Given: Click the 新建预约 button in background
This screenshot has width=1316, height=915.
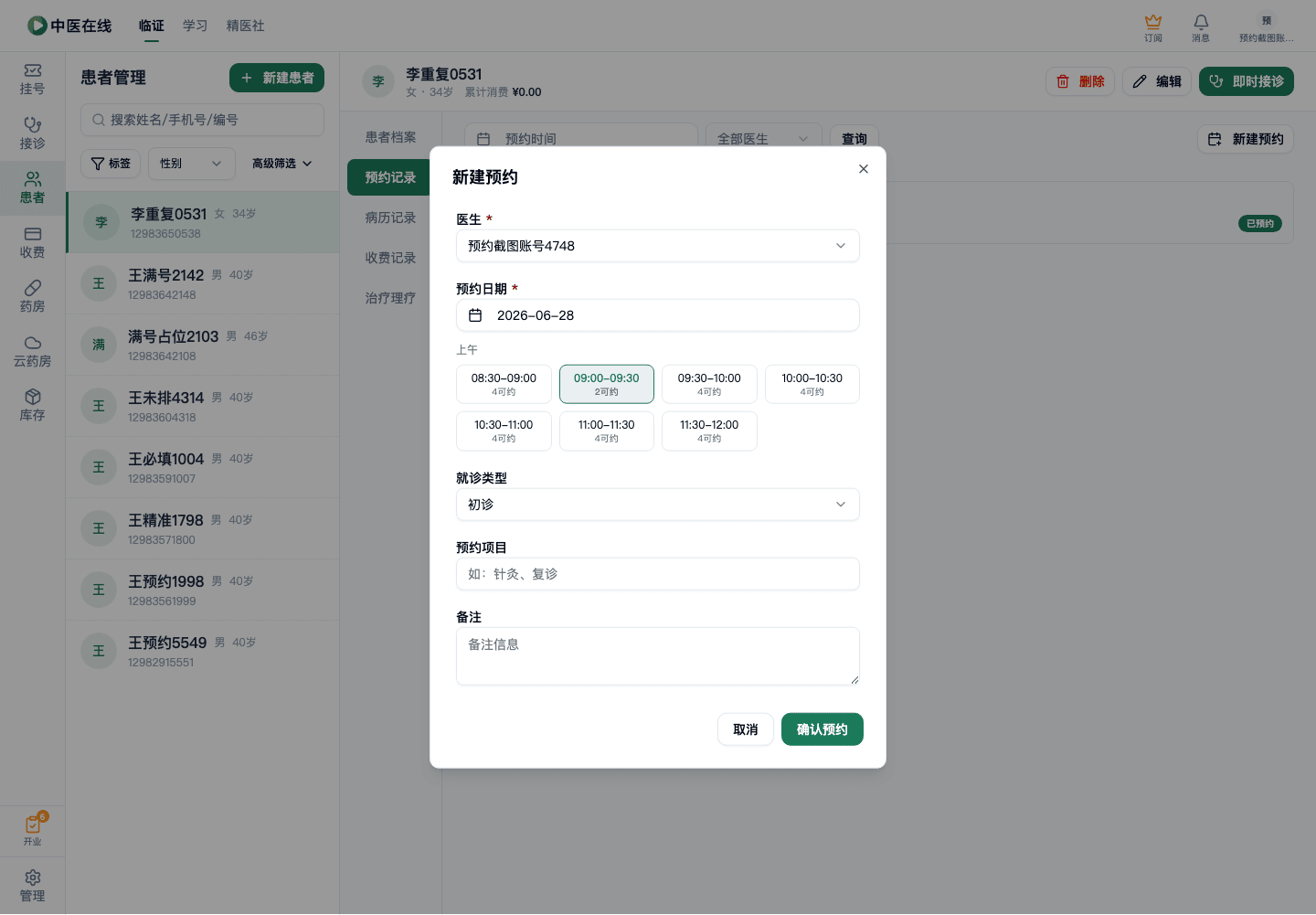Looking at the screenshot, I should tap(1246, 139).
